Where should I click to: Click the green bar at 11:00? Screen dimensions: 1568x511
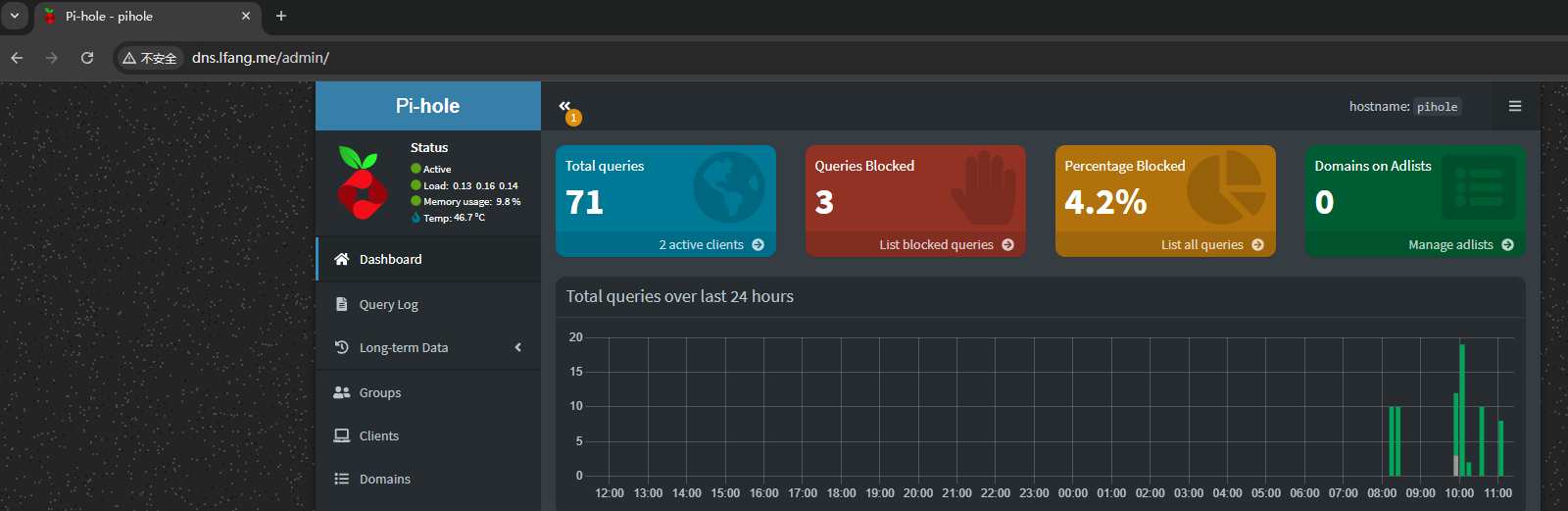pos(1500,448)
